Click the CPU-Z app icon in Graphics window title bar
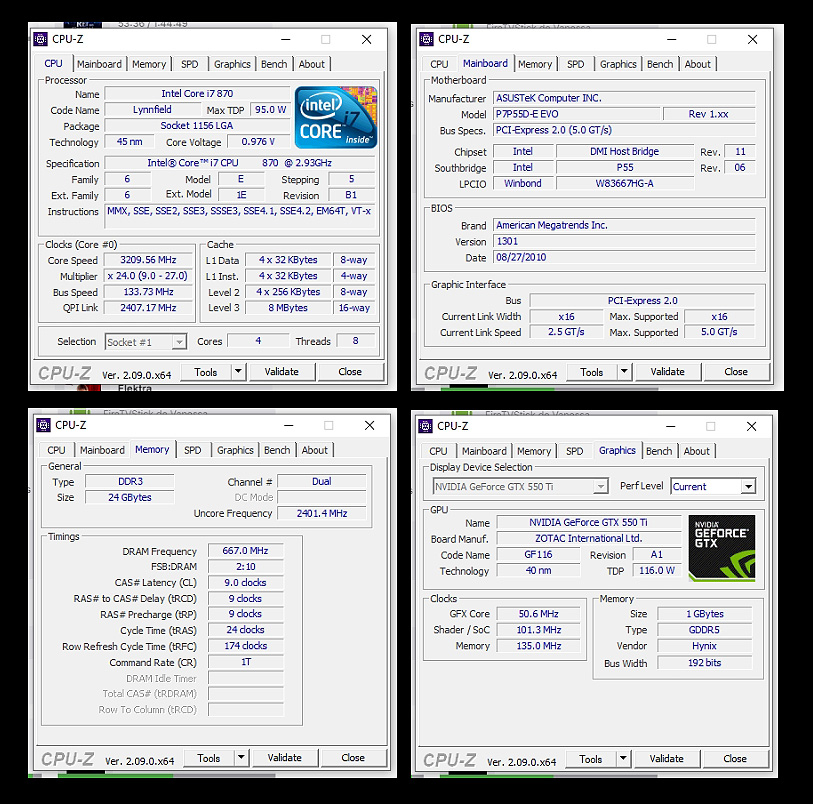813x804 pixels. tap(425, 426)
